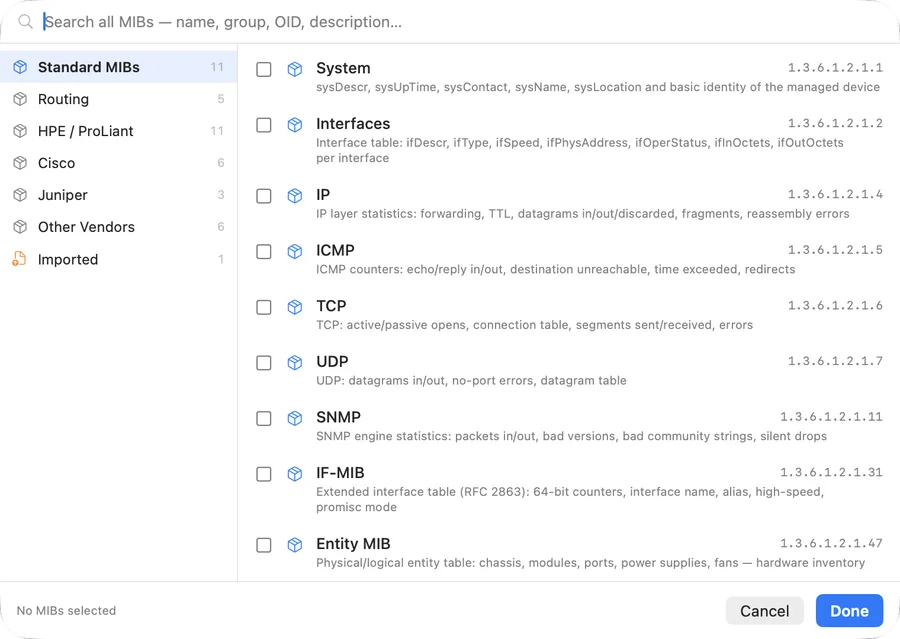Open the Juniper category

pos(118,195)
